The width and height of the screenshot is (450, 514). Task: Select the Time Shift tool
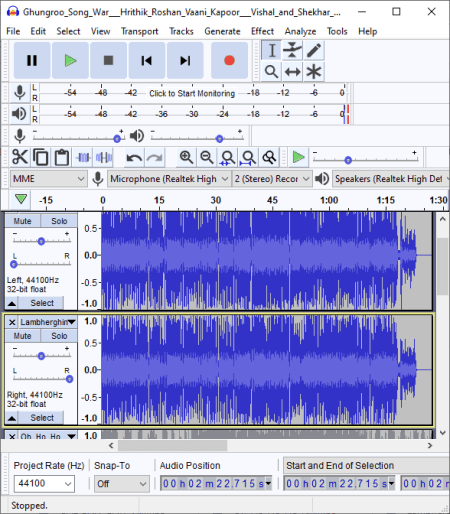(x=292, y=71)
